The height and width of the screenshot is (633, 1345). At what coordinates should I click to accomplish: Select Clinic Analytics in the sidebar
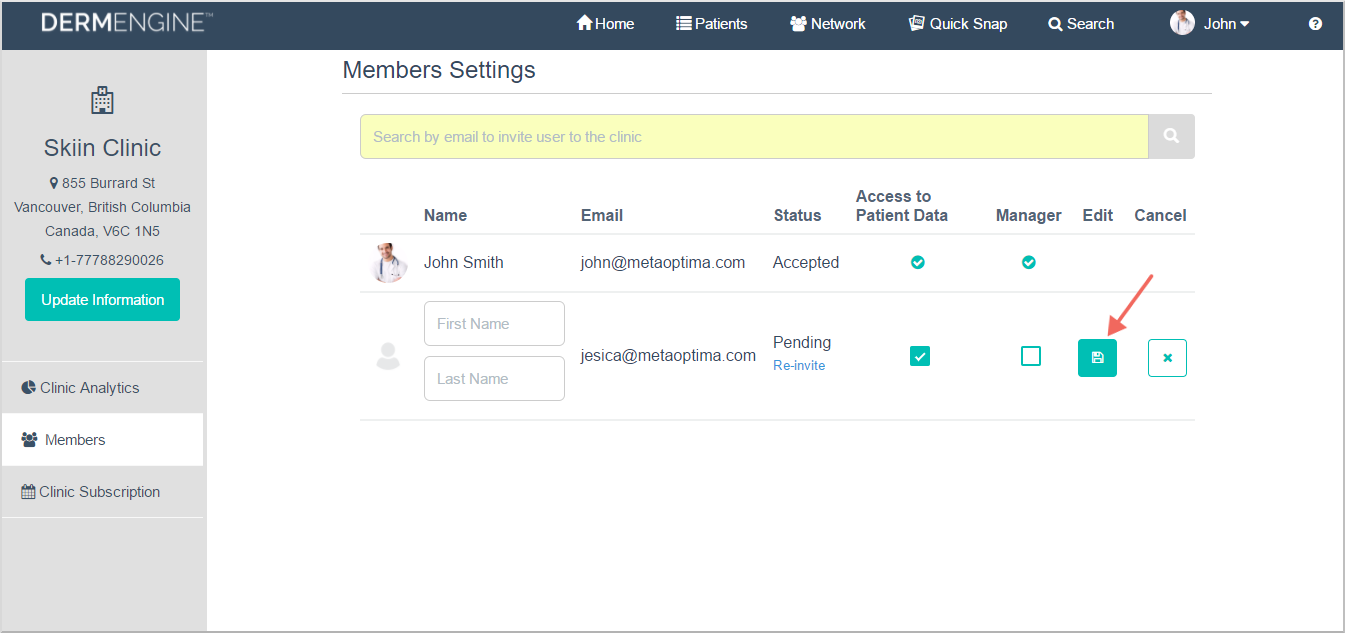(89, 388)
